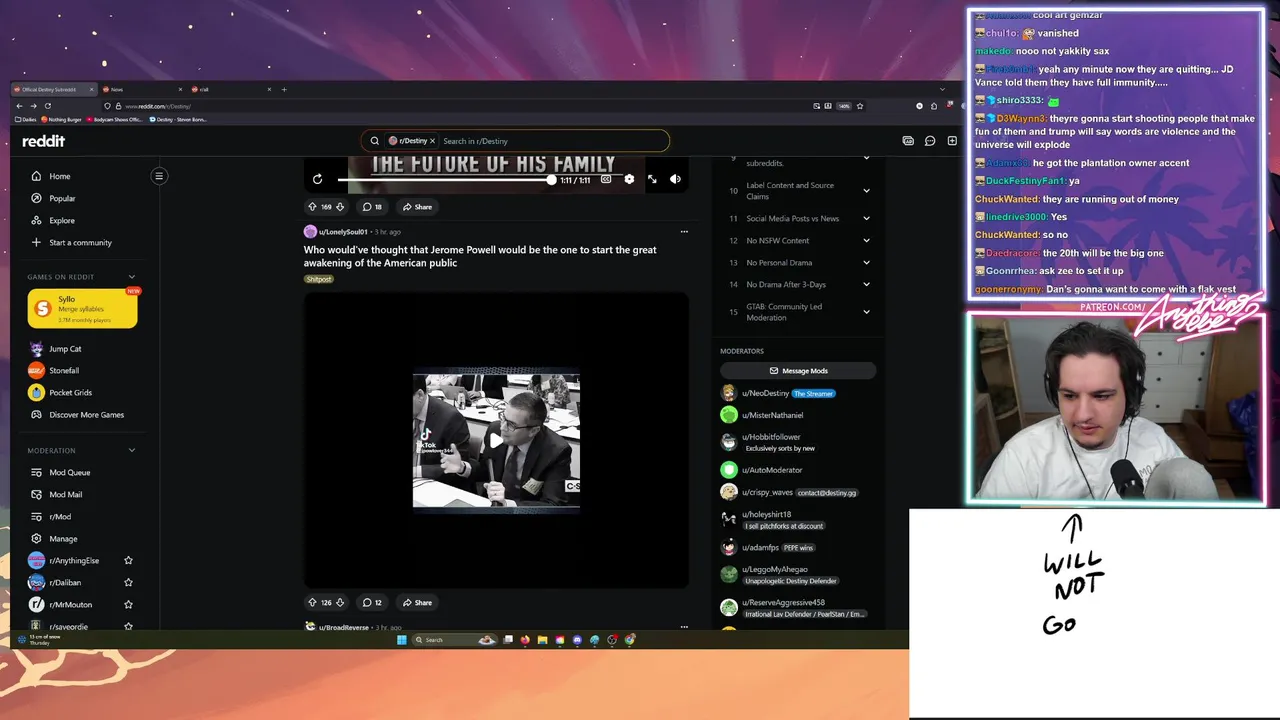
Task: Mute the video volume
Action: click(675, 179)
